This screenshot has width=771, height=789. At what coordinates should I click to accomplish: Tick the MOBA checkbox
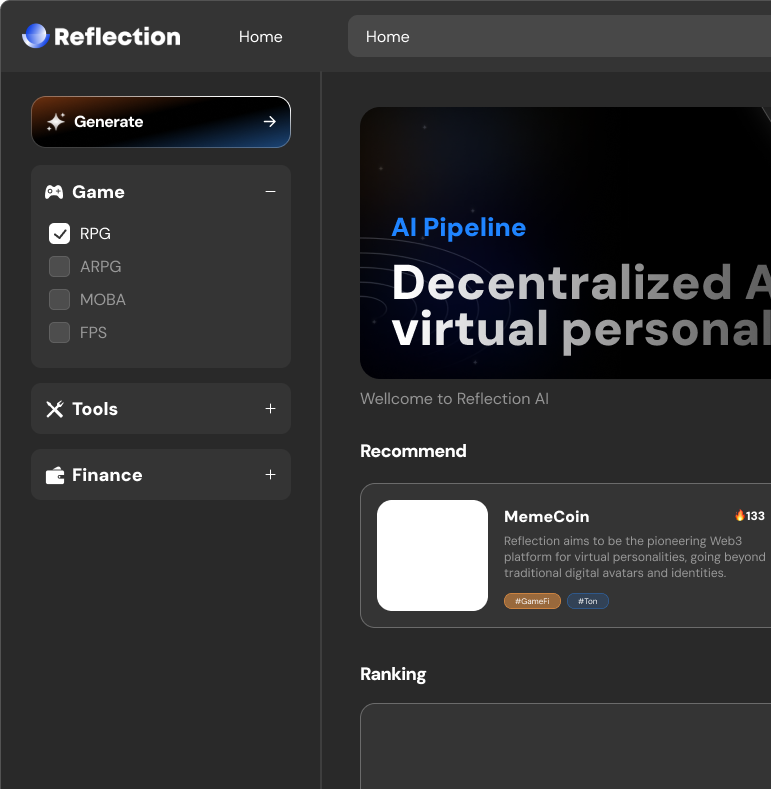[59, 299]
